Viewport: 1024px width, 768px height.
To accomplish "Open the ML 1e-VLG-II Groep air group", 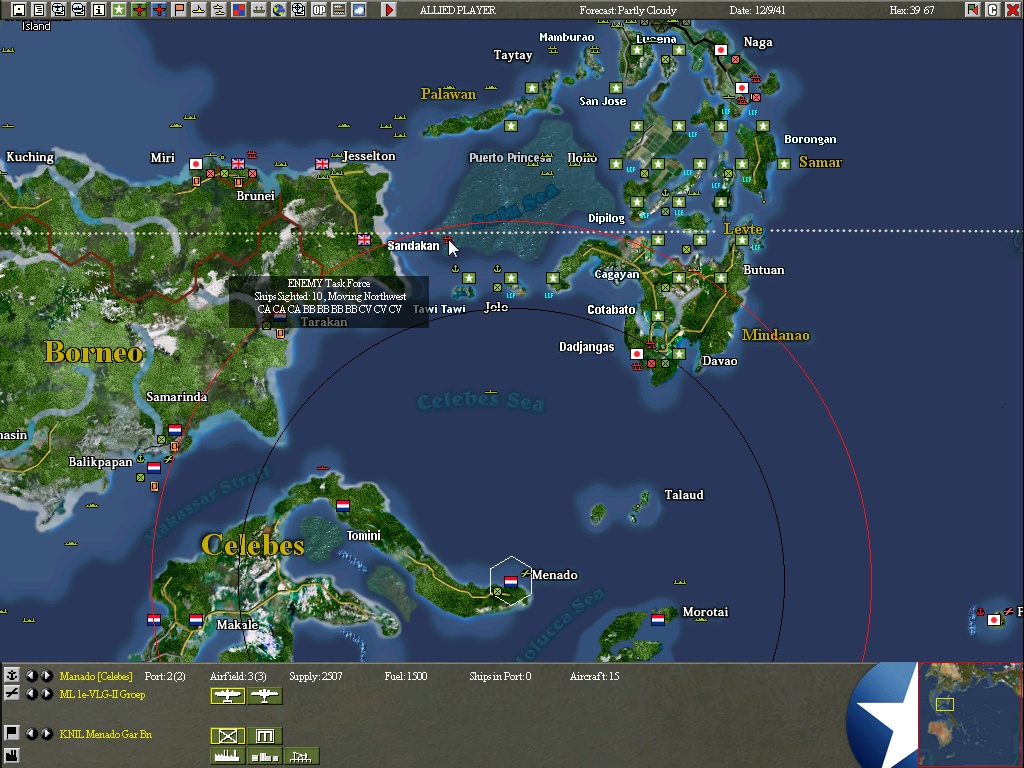I will coord(102,694).
